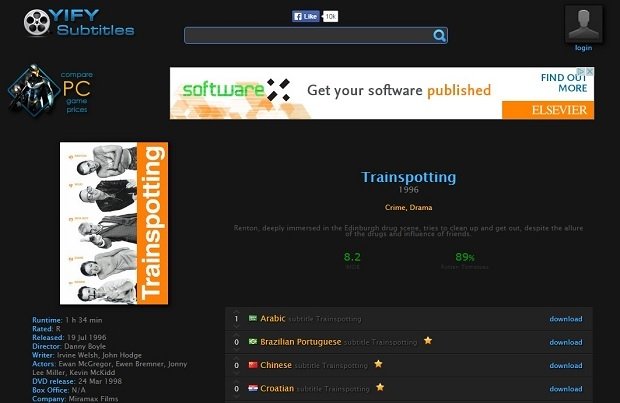Image resolution: width=620 pixels, height=403 pixels.
Task: Close the ad with the X icon
Action: pyautogui.click(x=590, y=72)
